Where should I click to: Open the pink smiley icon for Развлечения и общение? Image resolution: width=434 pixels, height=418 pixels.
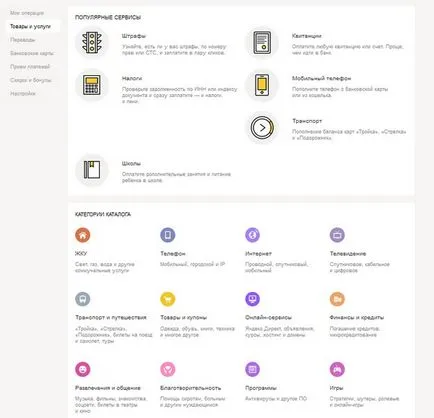pyautogui.click(x=83, y=369)
